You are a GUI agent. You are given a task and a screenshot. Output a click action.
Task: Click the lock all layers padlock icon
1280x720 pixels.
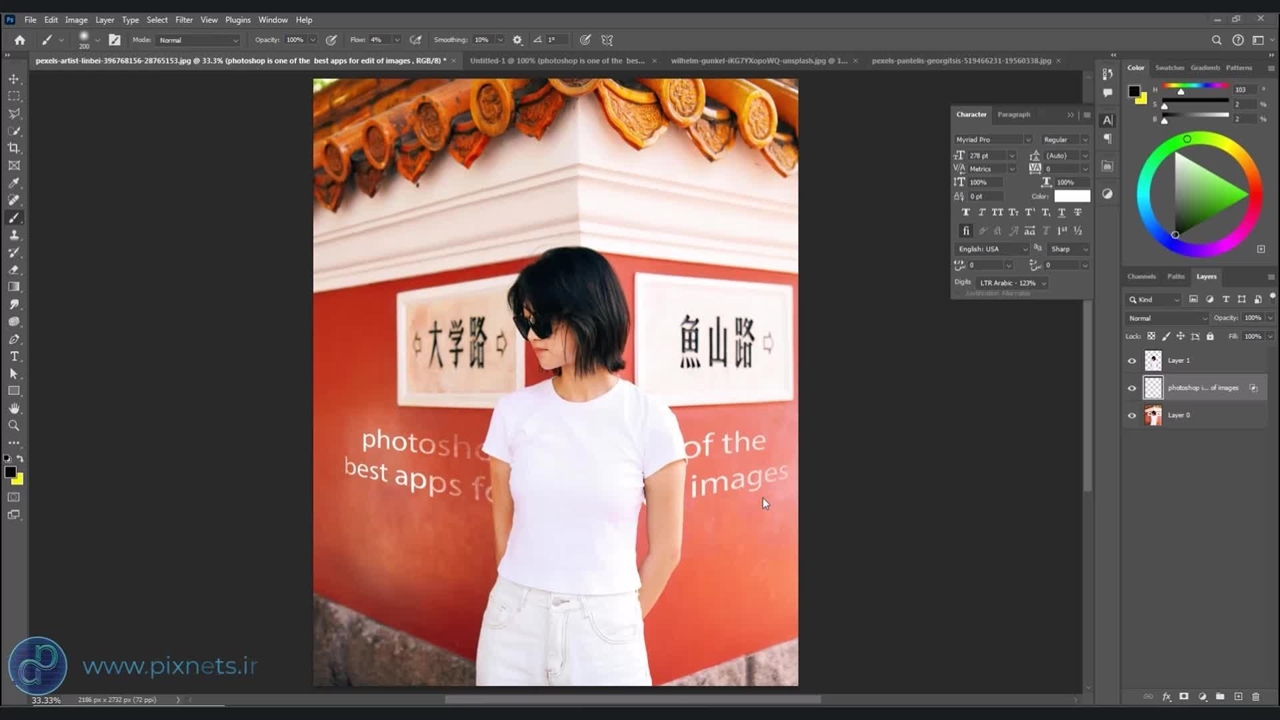1210,336
